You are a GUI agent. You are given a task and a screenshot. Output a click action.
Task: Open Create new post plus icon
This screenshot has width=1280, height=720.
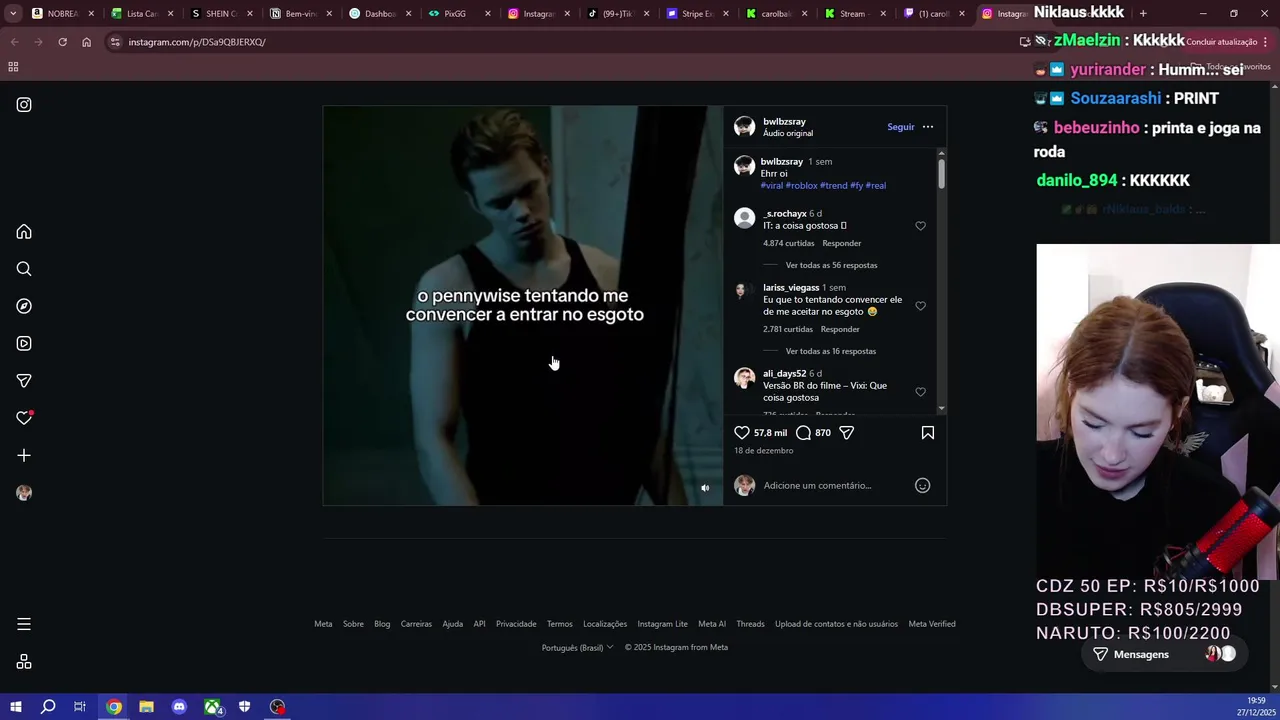tap(24, 455)
